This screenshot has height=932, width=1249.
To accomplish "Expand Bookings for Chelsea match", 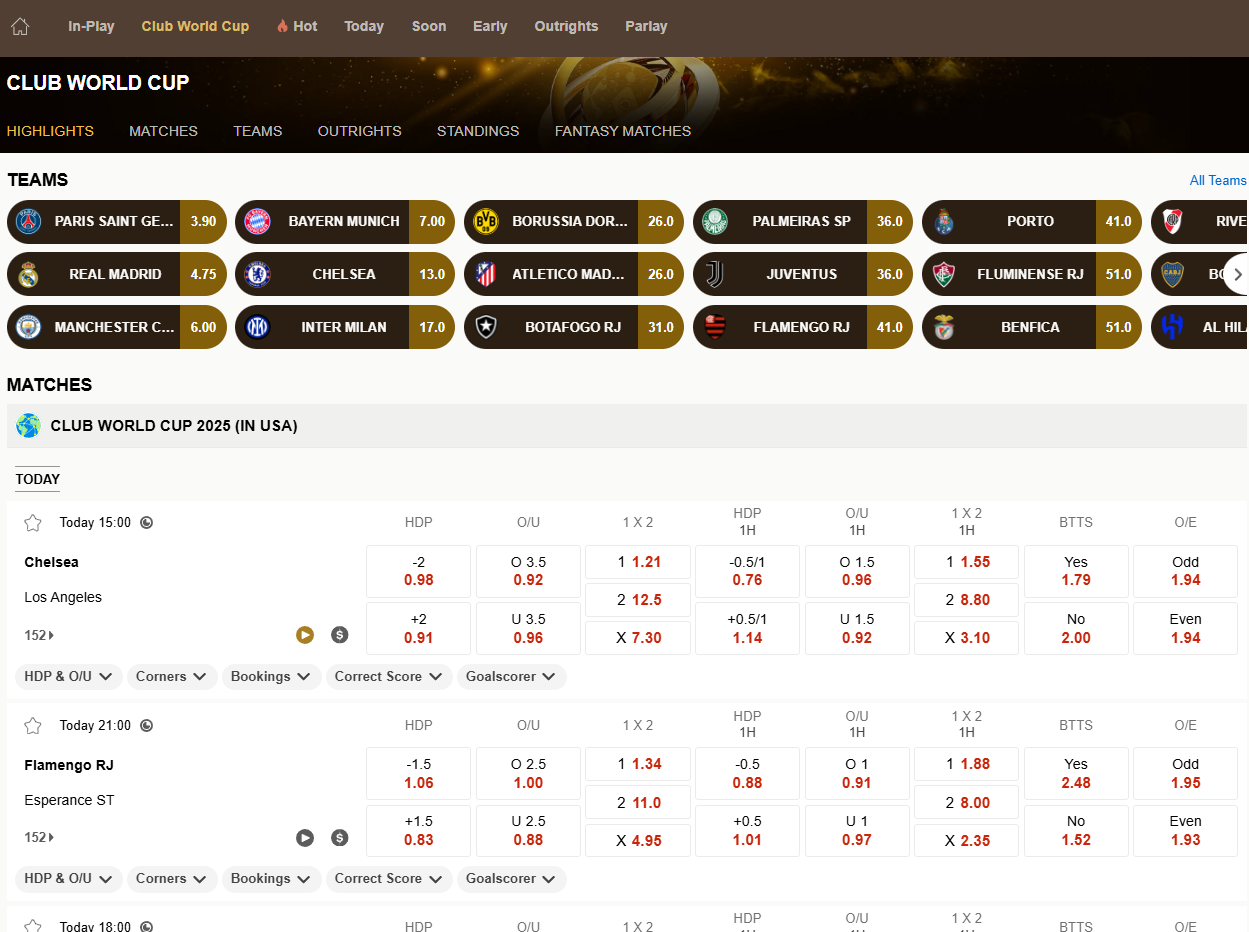I will point(272,677).
